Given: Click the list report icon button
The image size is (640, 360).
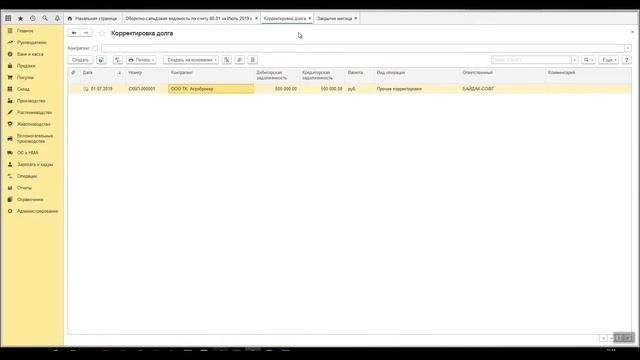Looking at the screenshot, I should (253, 60).
